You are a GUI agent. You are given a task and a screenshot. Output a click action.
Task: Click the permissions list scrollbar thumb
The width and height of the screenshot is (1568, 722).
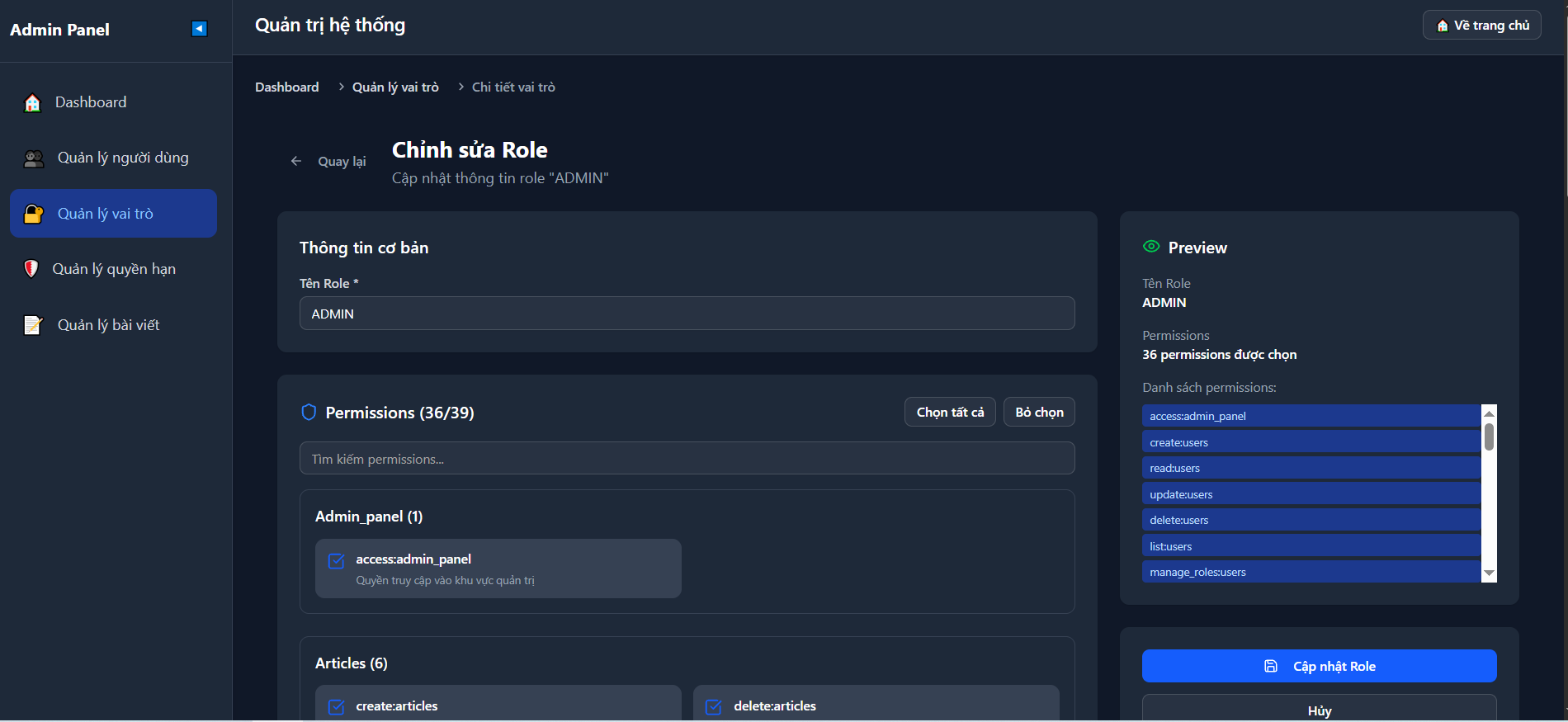(1489, 437)
